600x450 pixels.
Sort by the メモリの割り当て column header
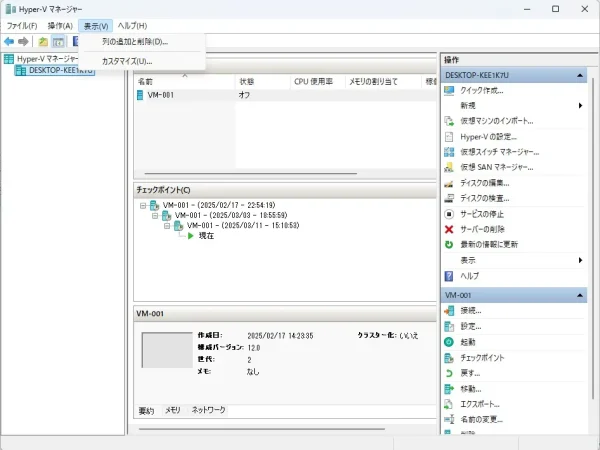tap(383, 82)
